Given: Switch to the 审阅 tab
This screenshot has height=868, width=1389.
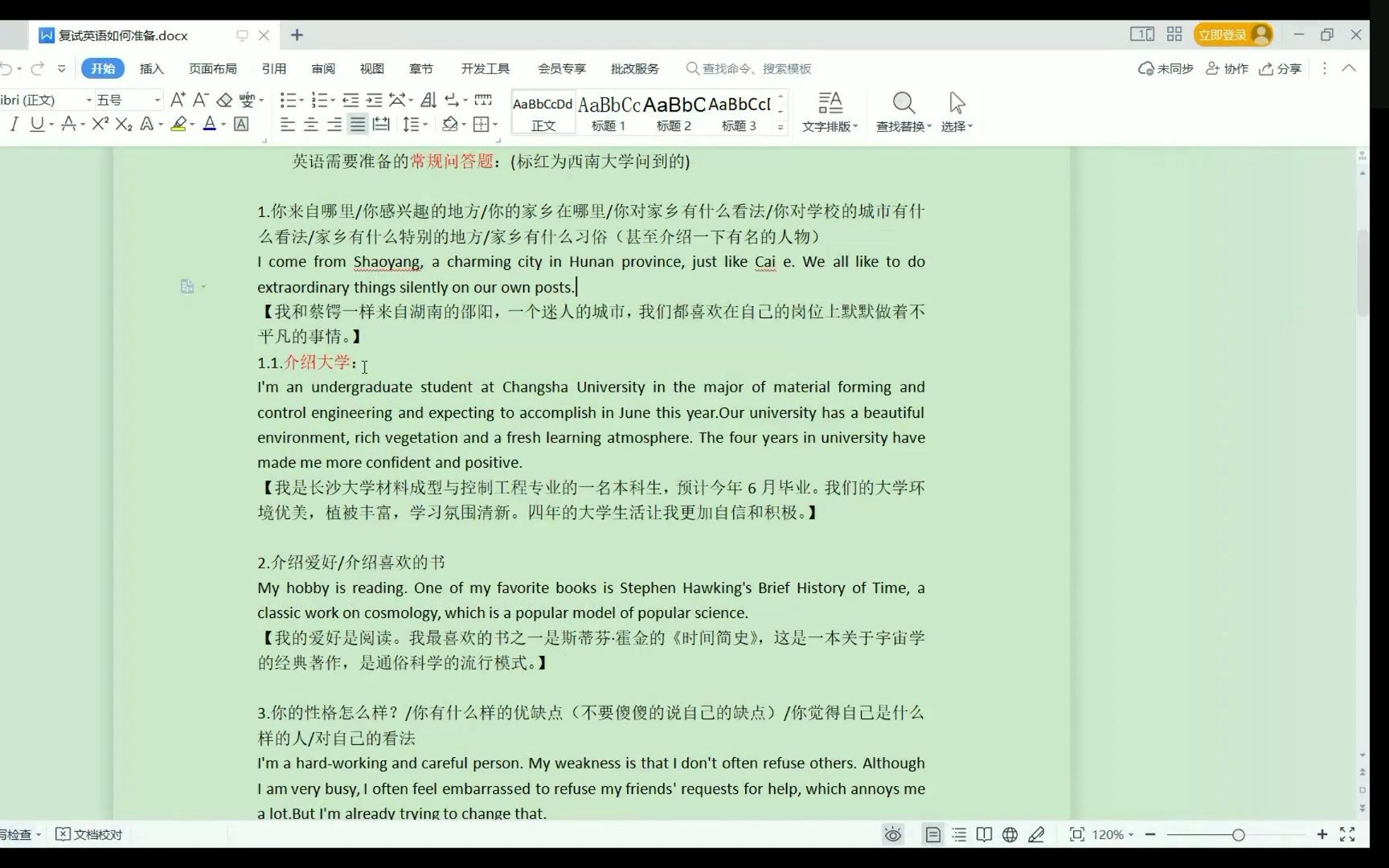Looking at the screenshot, I should (x=323, y=68).
